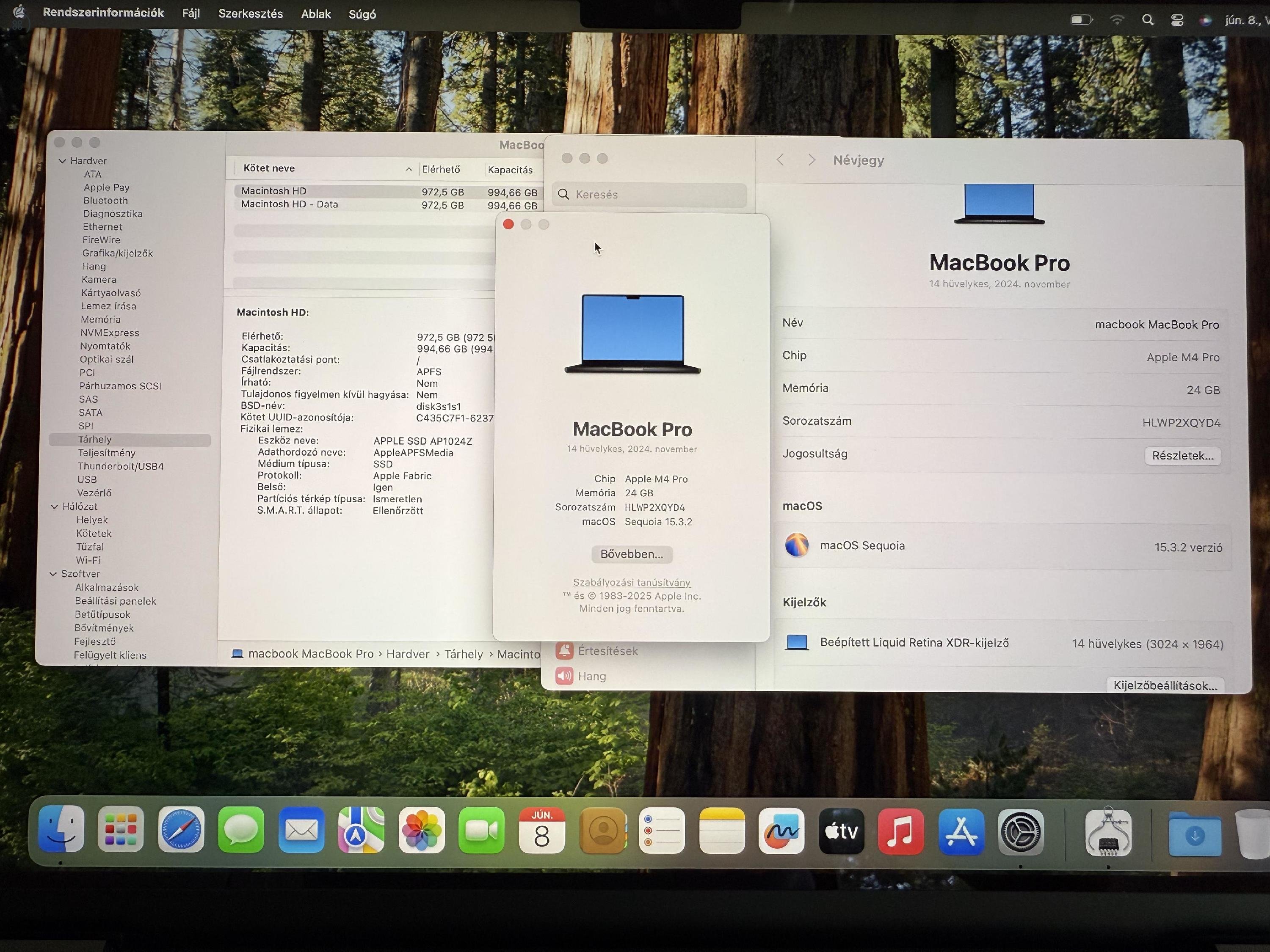
Task: Launch FaceTime from the Dock
Action: (481, 830)
